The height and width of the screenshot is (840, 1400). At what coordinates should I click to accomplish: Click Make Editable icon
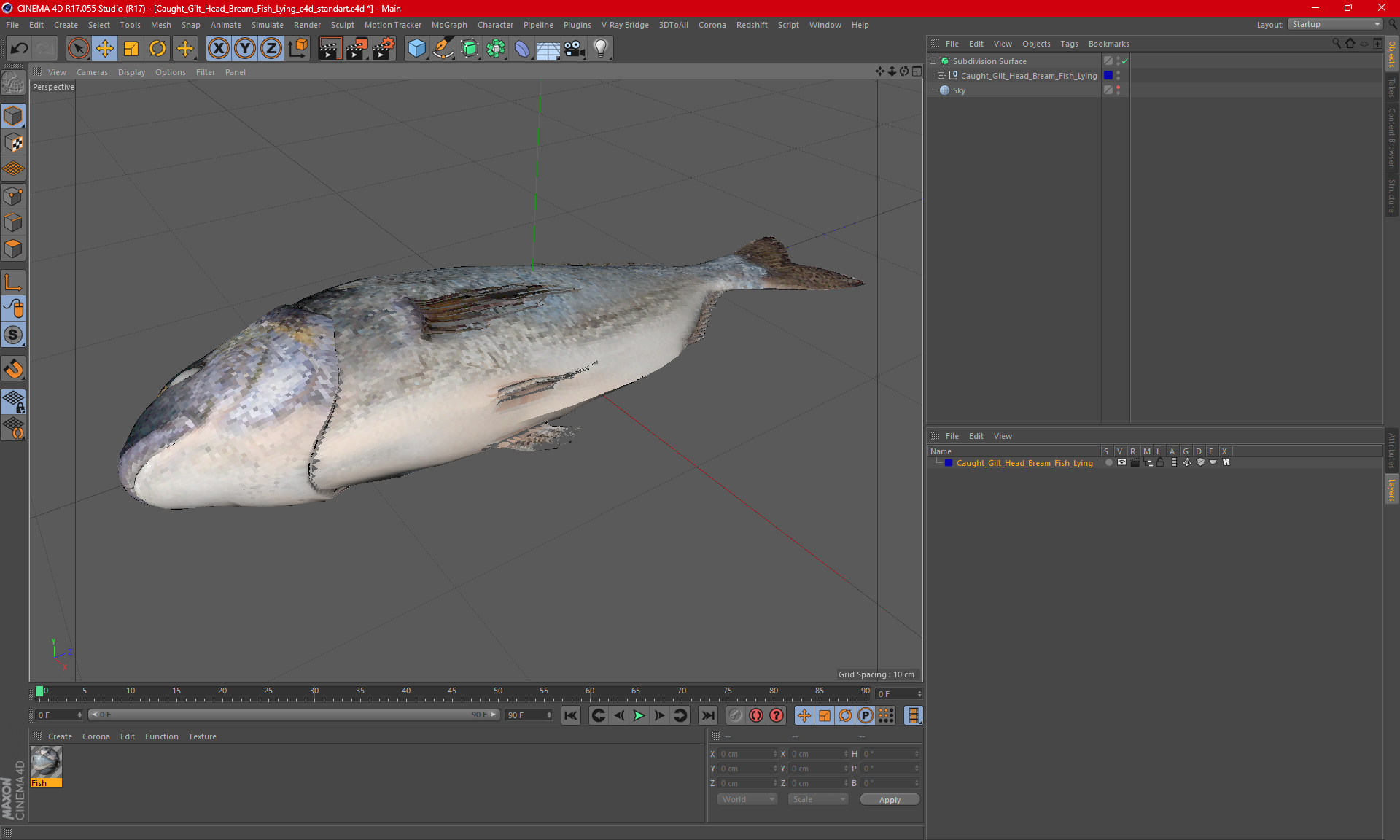[13, 82]
